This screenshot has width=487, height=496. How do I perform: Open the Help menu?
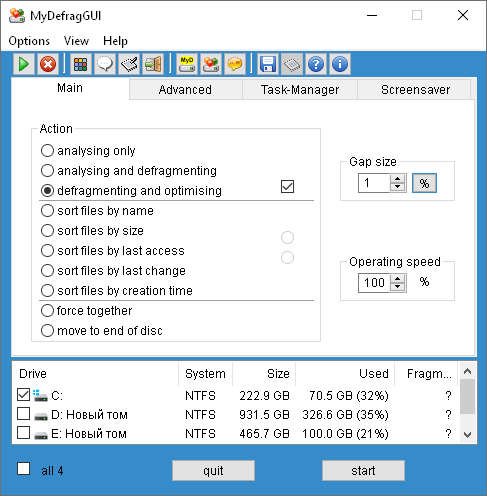(115, 41)
